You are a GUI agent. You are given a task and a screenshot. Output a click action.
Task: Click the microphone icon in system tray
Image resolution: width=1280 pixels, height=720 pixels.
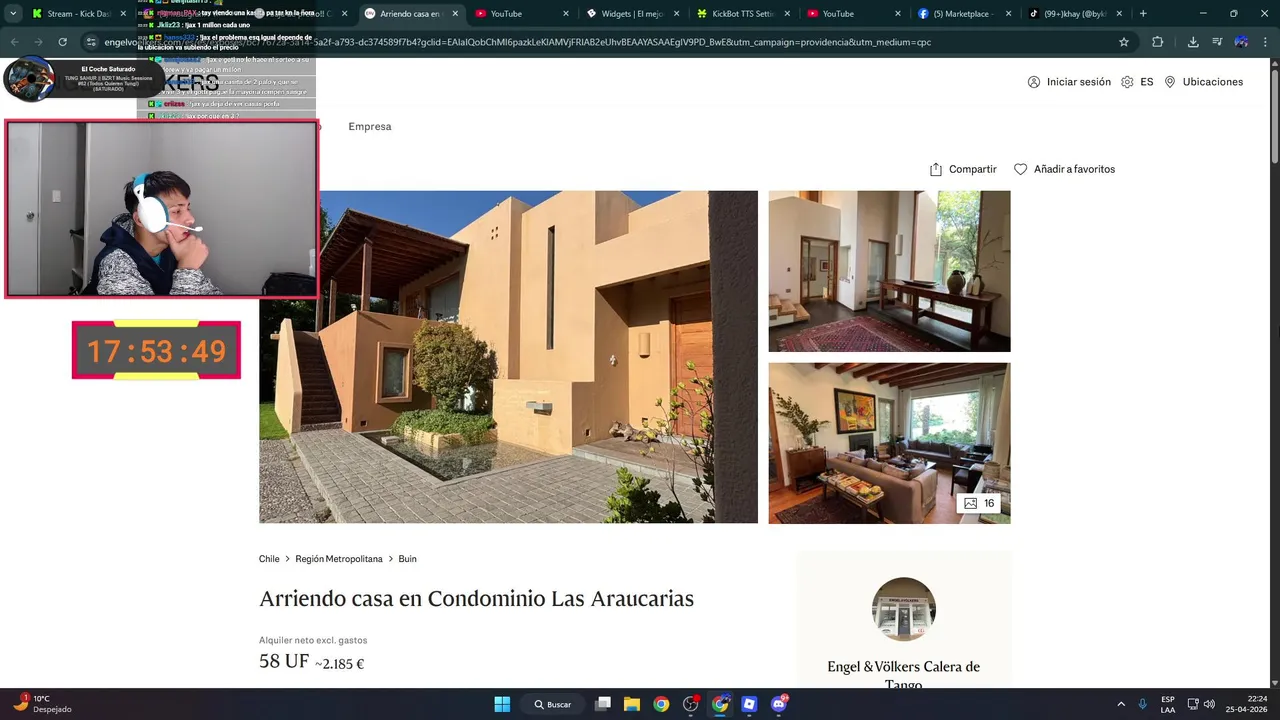(1142, 704)
